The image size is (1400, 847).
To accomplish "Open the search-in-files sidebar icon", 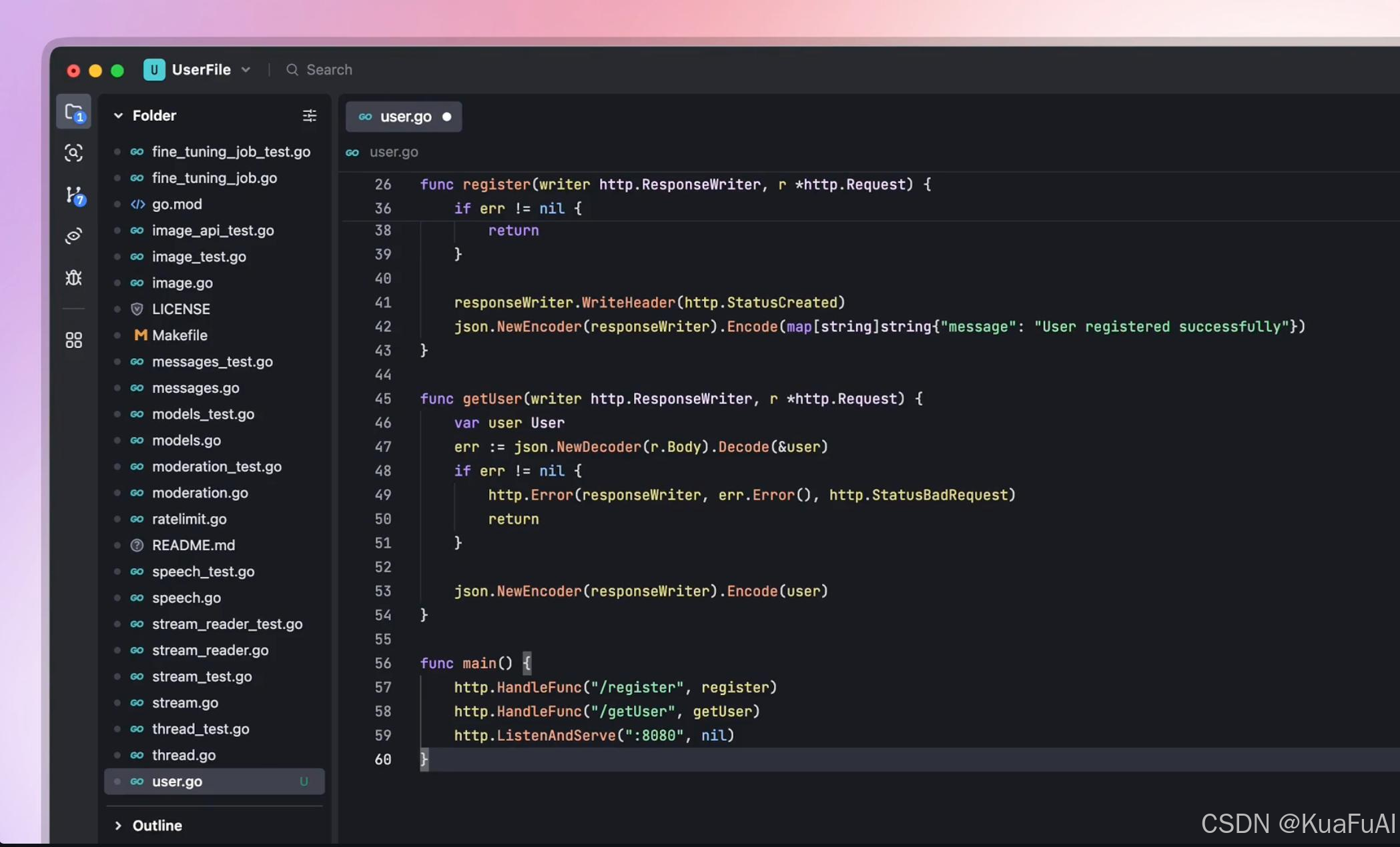I will 73,153.
